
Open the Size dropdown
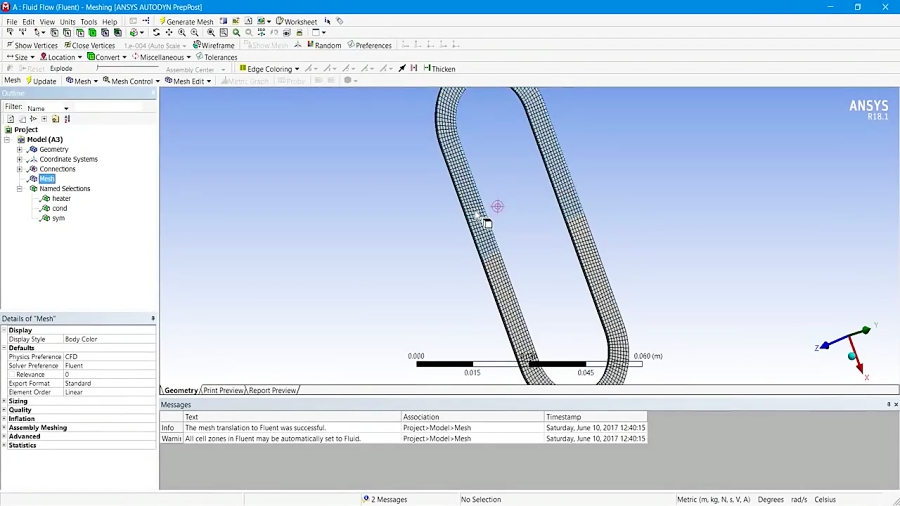(x=20, y=57)
